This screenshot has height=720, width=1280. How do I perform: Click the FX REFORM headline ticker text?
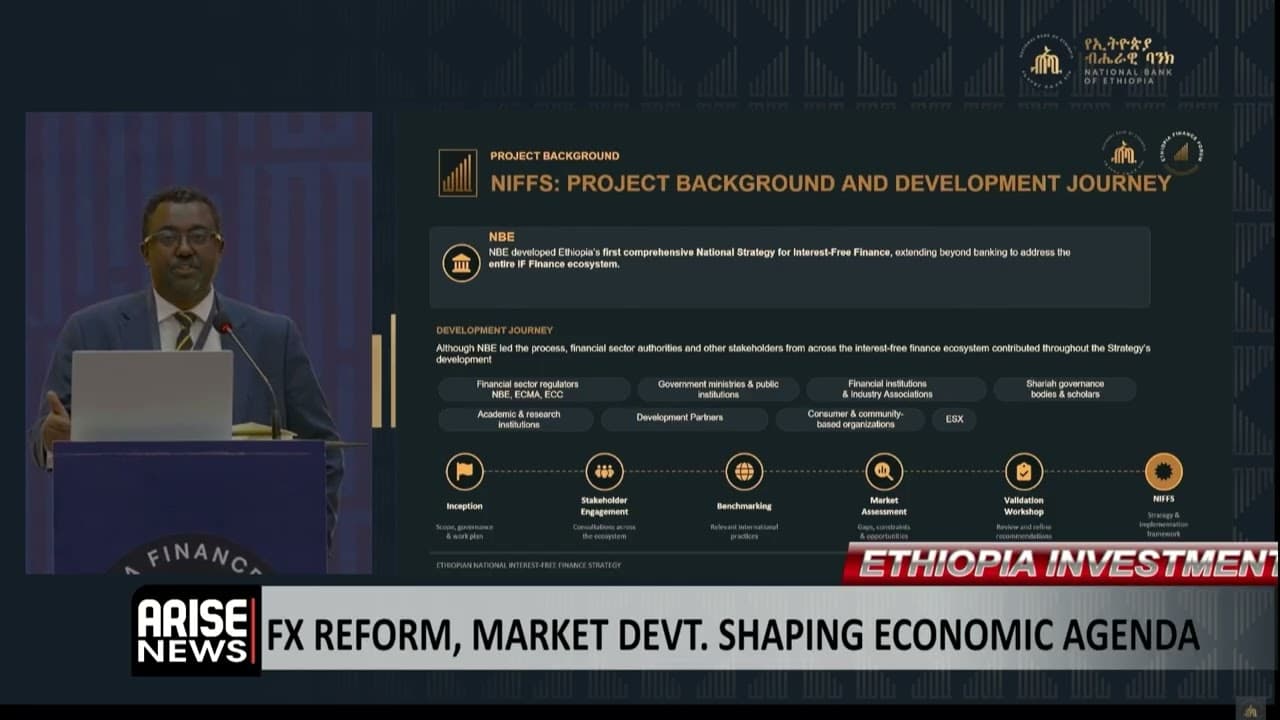coord(732,635)
